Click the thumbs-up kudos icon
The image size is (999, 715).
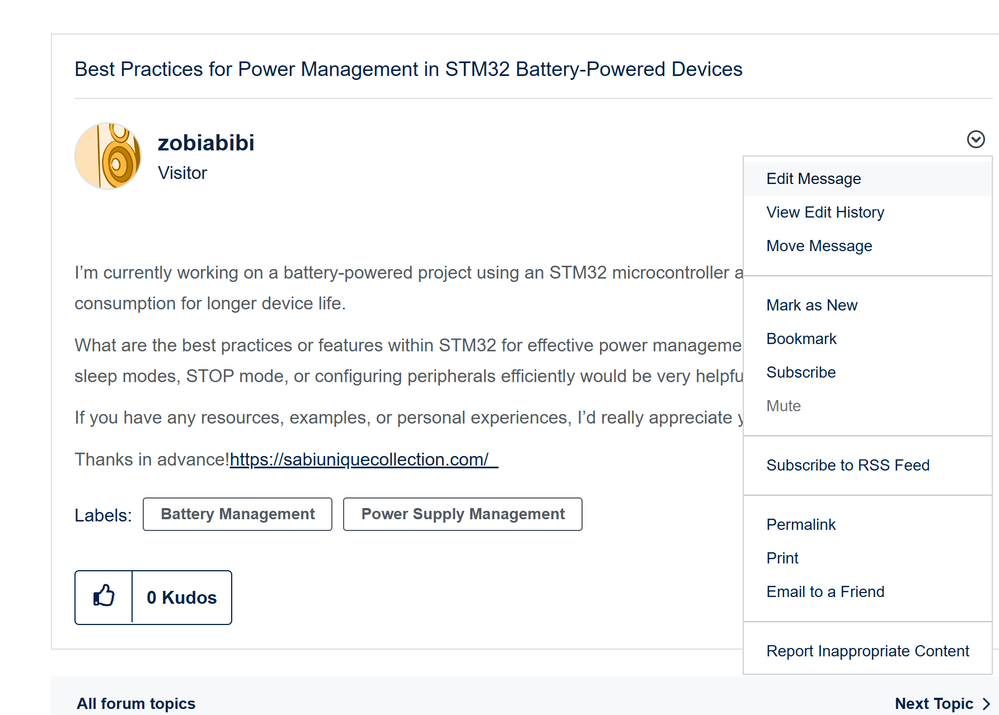(x=104, y=597)
